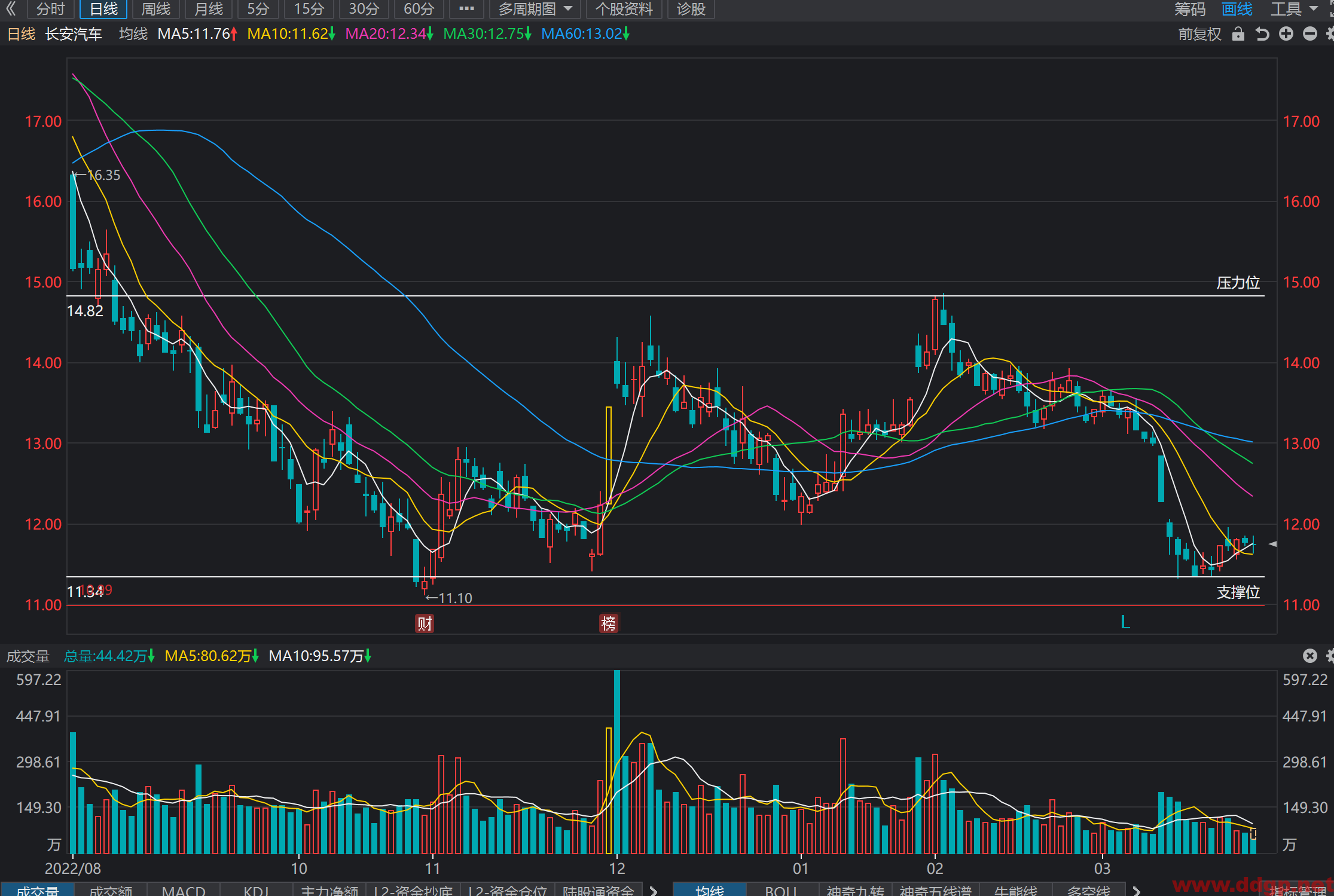Viewport: 1334px width, 896px height.
Task: Click the 诊股 stock diagnosis button
Action: coord(691,9)
